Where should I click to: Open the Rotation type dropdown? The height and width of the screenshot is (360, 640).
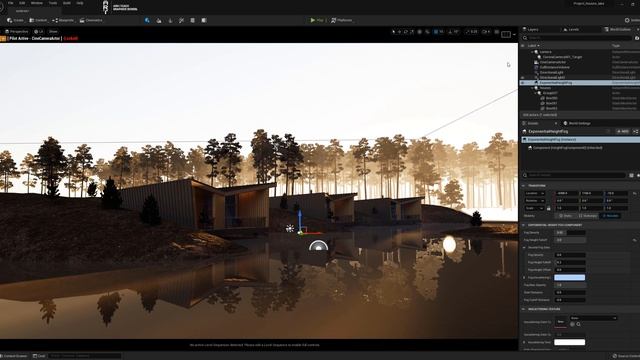(x=535, y=200)
